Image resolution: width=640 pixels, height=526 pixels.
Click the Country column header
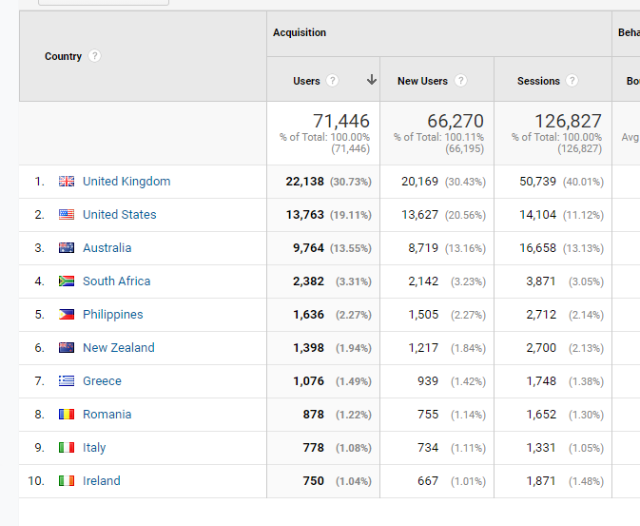click(63, 56)
